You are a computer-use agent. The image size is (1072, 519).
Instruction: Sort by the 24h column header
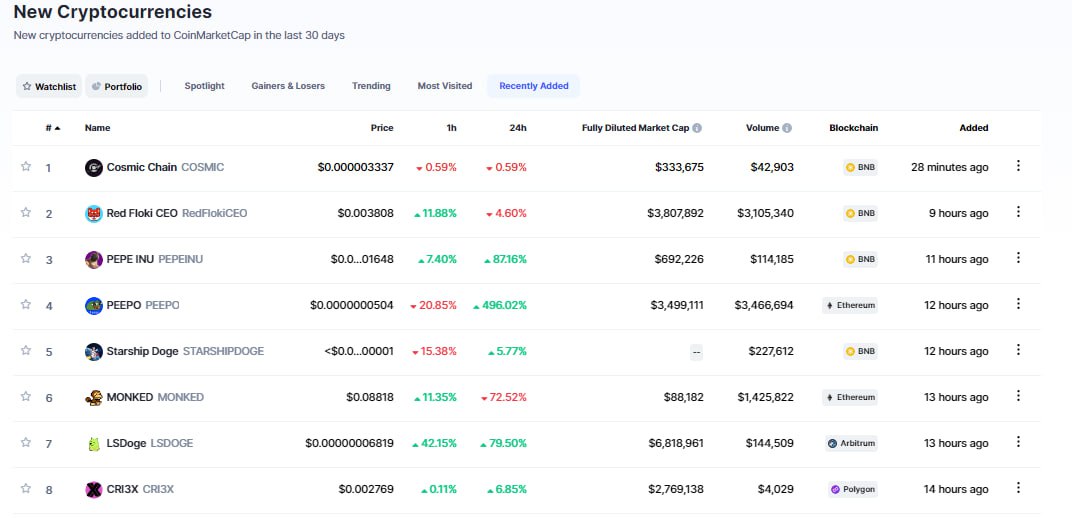[x=518, y=128]
